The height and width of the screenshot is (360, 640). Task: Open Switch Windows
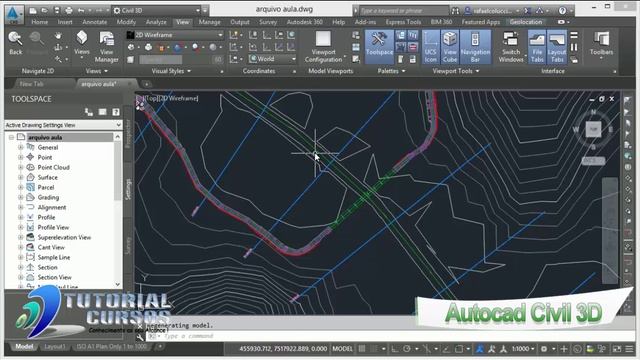click(x=511, y=47)
